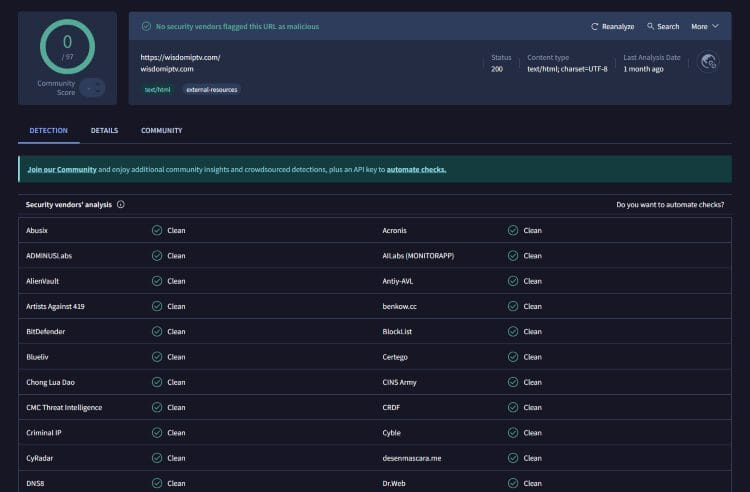Click the Clean check icon for BitDefender

coord(157,331)
